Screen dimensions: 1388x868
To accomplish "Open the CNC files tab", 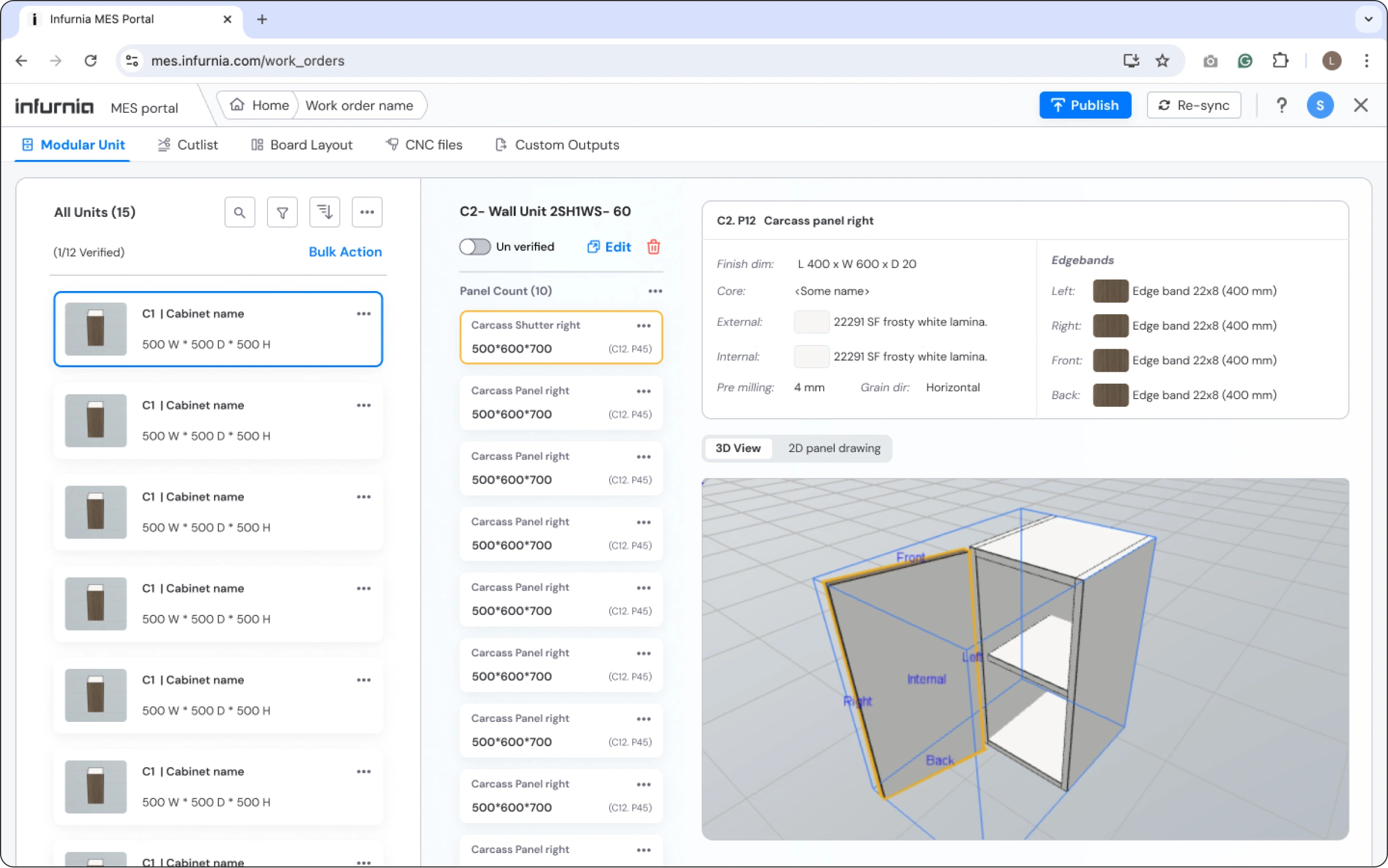I will (424, 145).
